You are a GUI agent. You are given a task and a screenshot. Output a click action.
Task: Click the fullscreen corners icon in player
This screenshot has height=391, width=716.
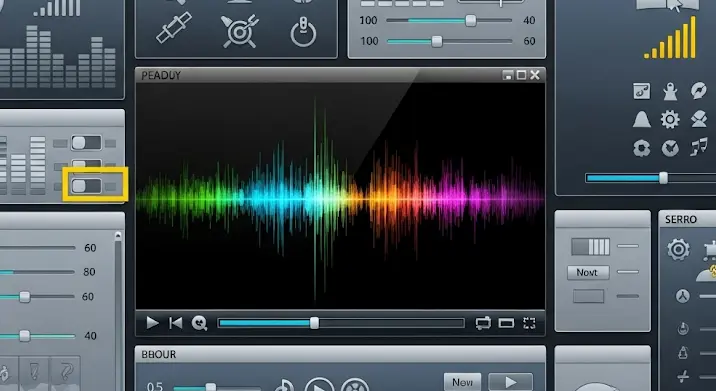click(529, 323)
